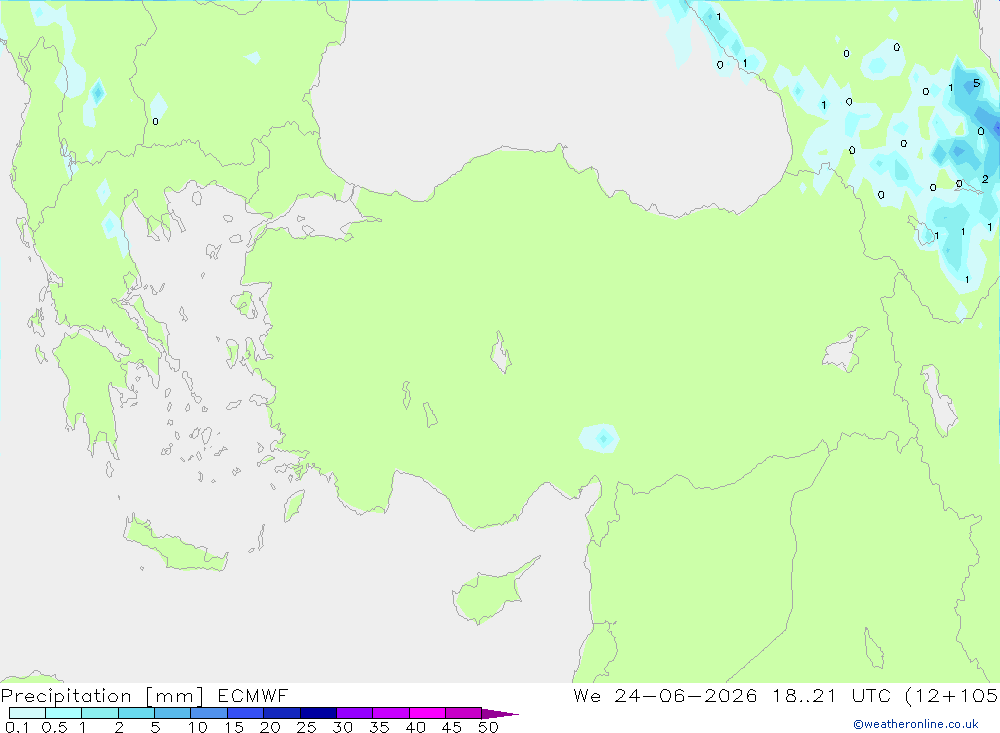
Task: Click the island of Crete on the map
Action: tap(175, 546)
